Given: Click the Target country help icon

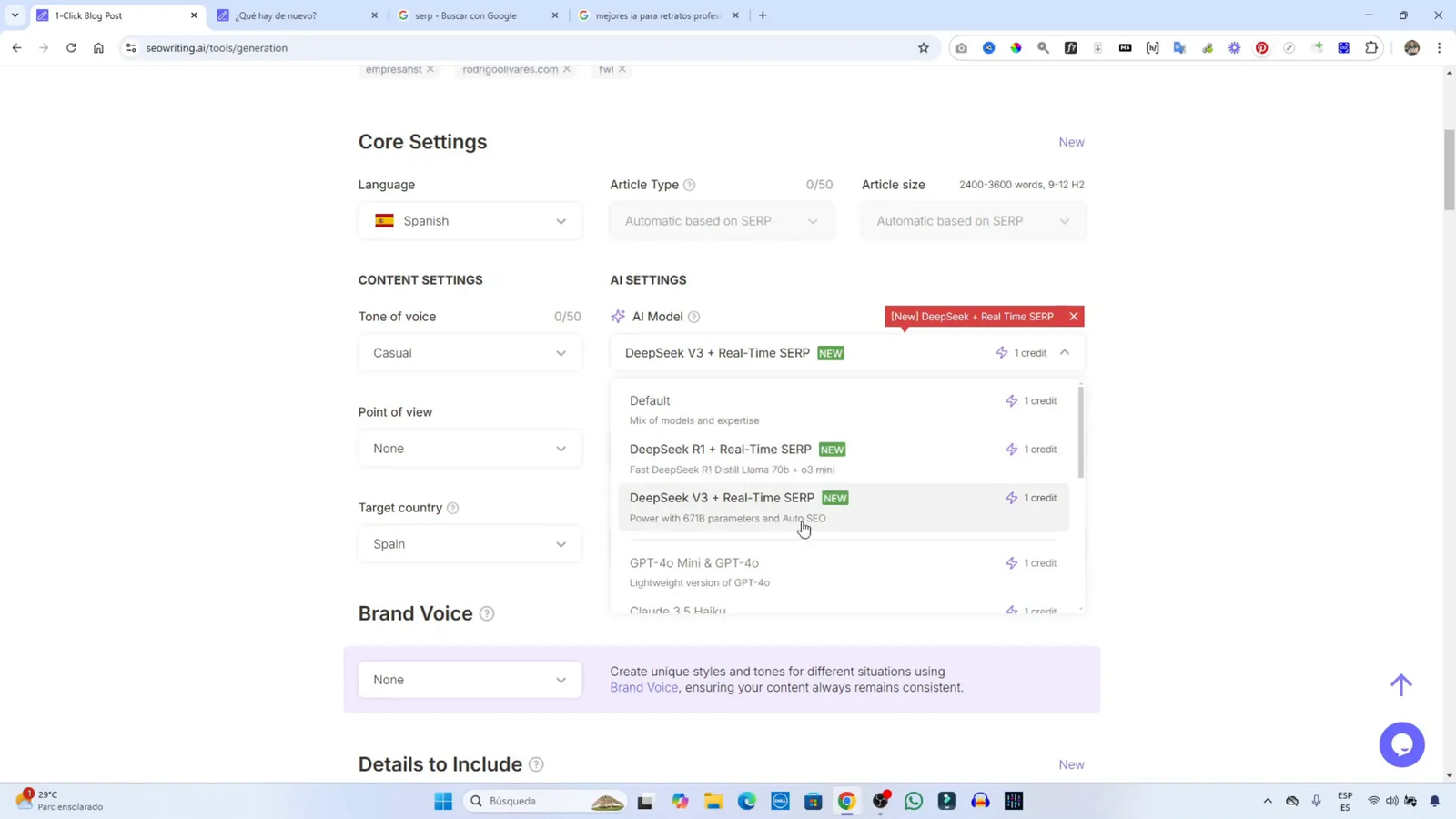Looking at the screenshot, I should click(x=452, y=508).
